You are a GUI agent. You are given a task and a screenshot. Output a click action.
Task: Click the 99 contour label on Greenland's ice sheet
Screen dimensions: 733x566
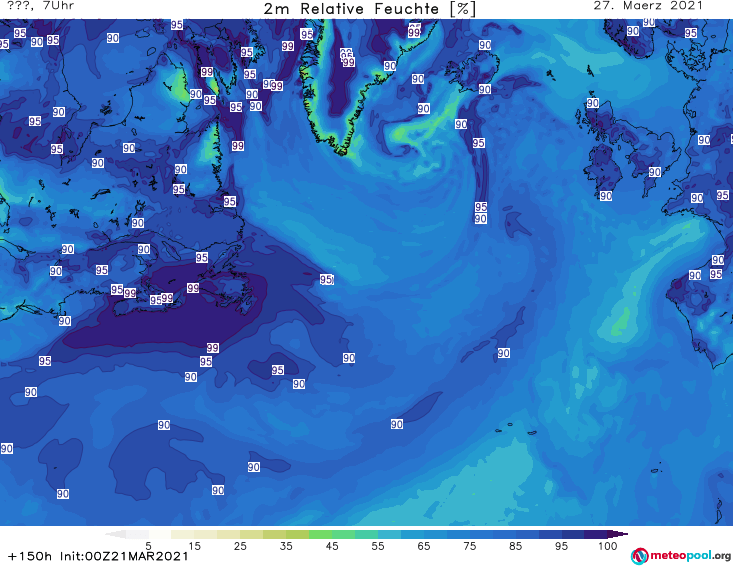click(348, 62)
